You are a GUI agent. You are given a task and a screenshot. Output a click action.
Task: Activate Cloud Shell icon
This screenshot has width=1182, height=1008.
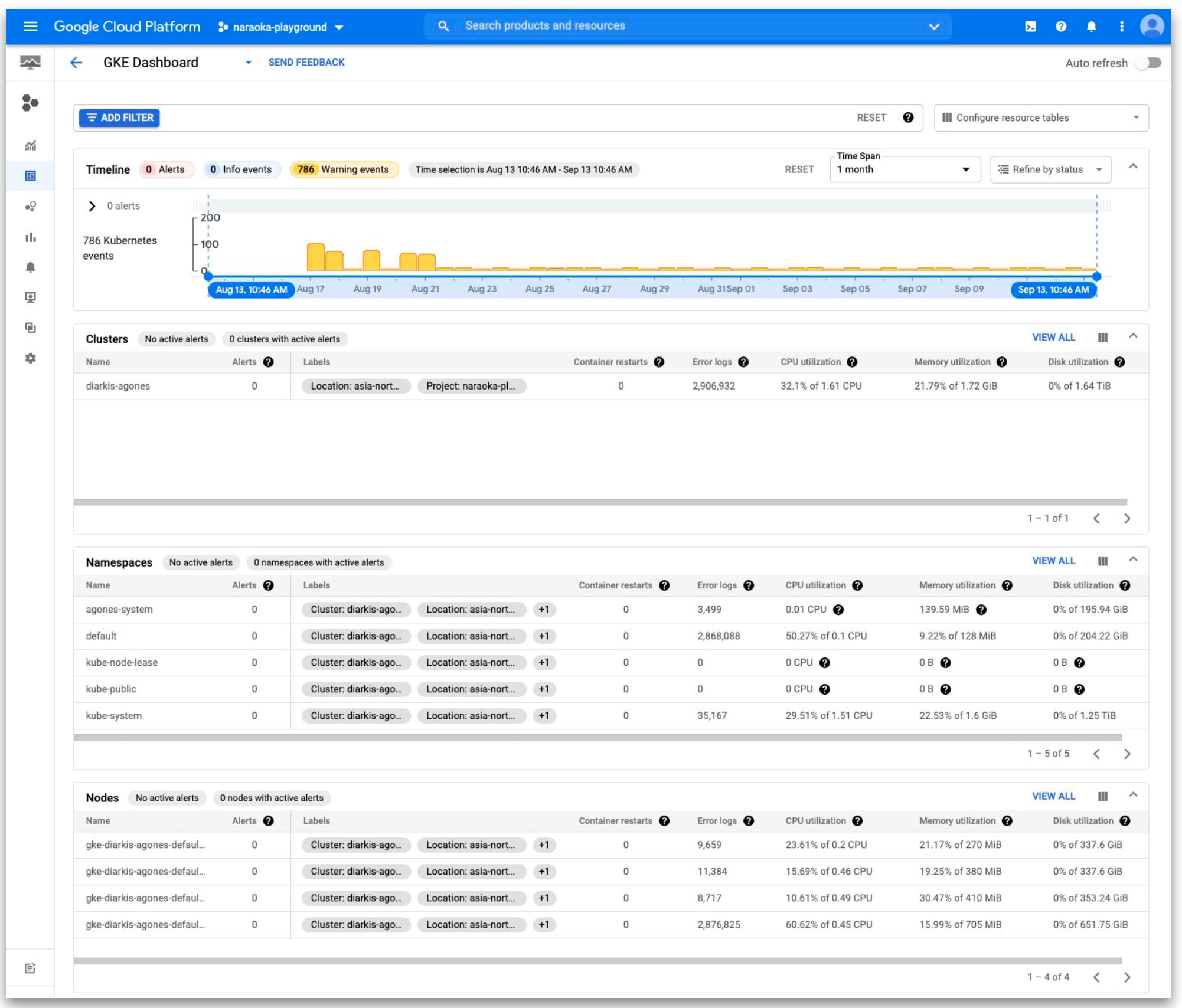[x=1030, y=26]
